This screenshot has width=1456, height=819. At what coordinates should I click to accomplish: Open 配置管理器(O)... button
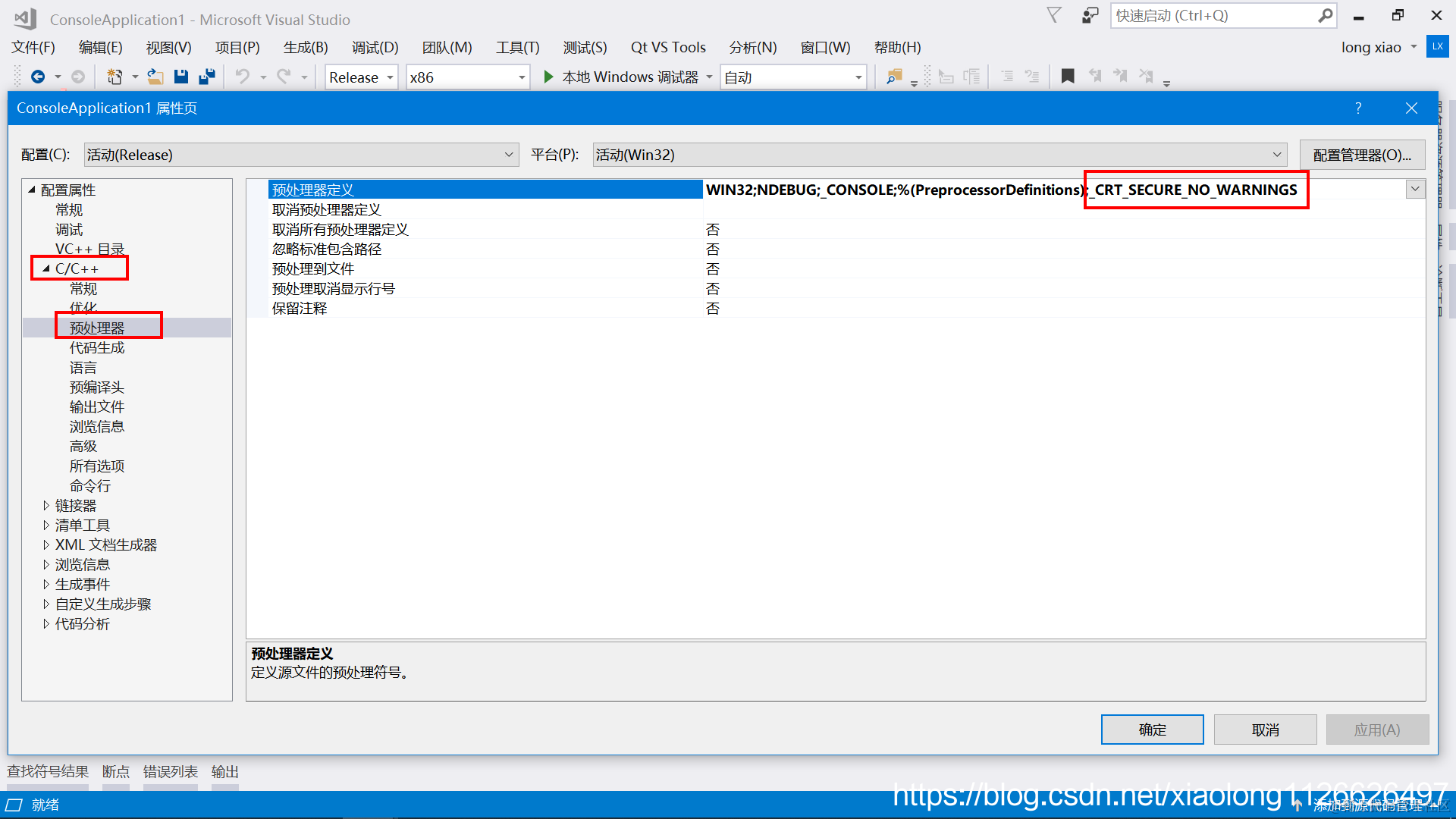tap(1362, 155)
